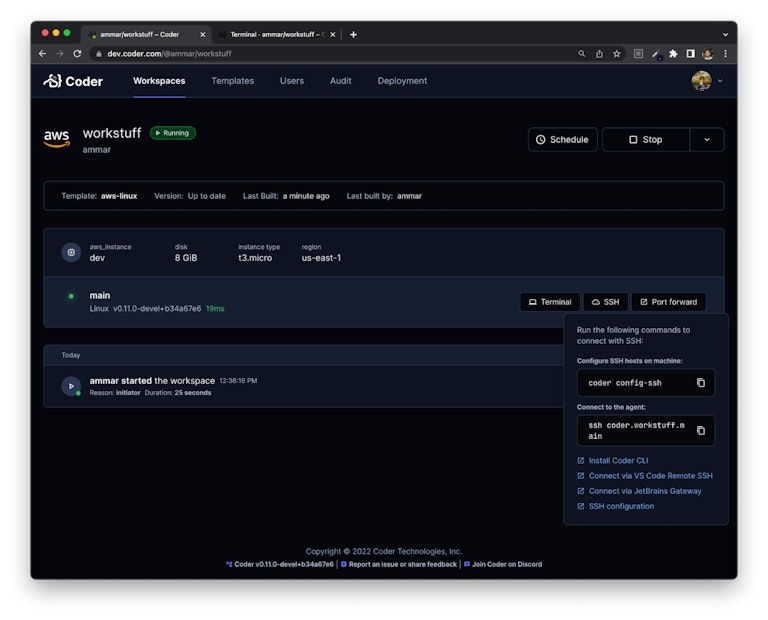Viewport: 768px width, 620px height.
Task: Open Connect via VS Code Remote SSH link
Action: (650, 476)
